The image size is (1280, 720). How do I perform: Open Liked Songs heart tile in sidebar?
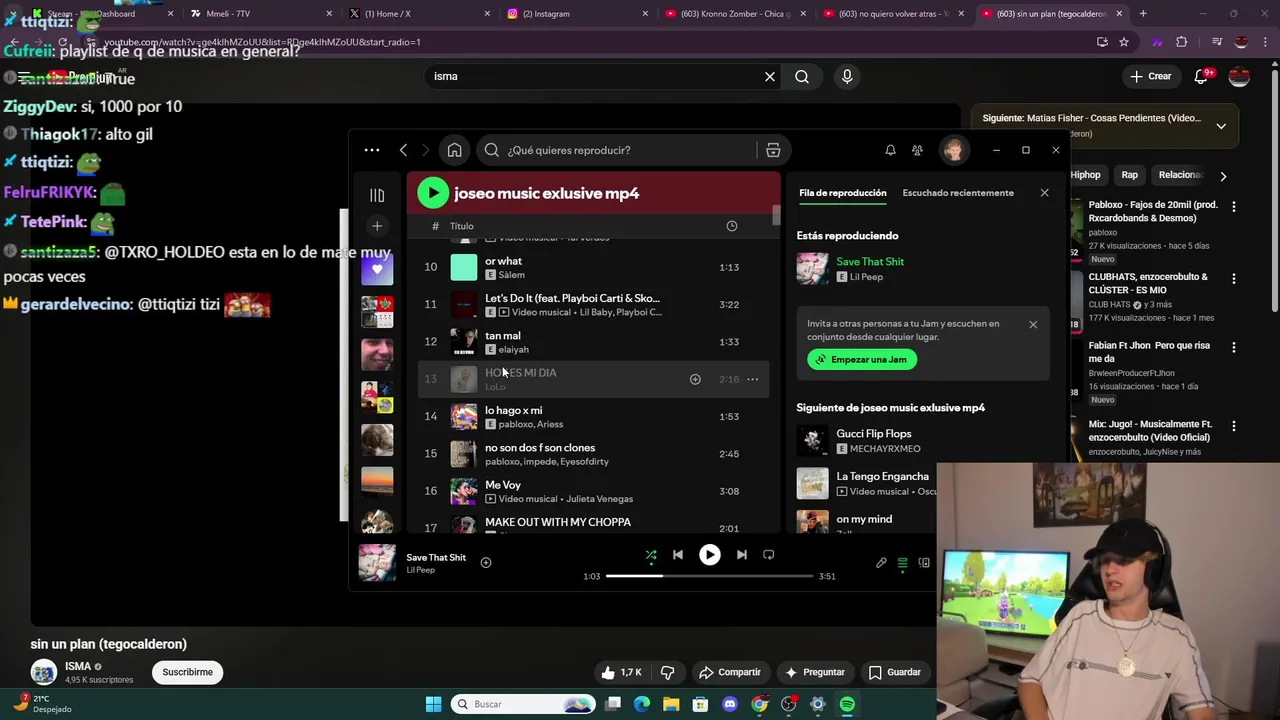(377, 269)
